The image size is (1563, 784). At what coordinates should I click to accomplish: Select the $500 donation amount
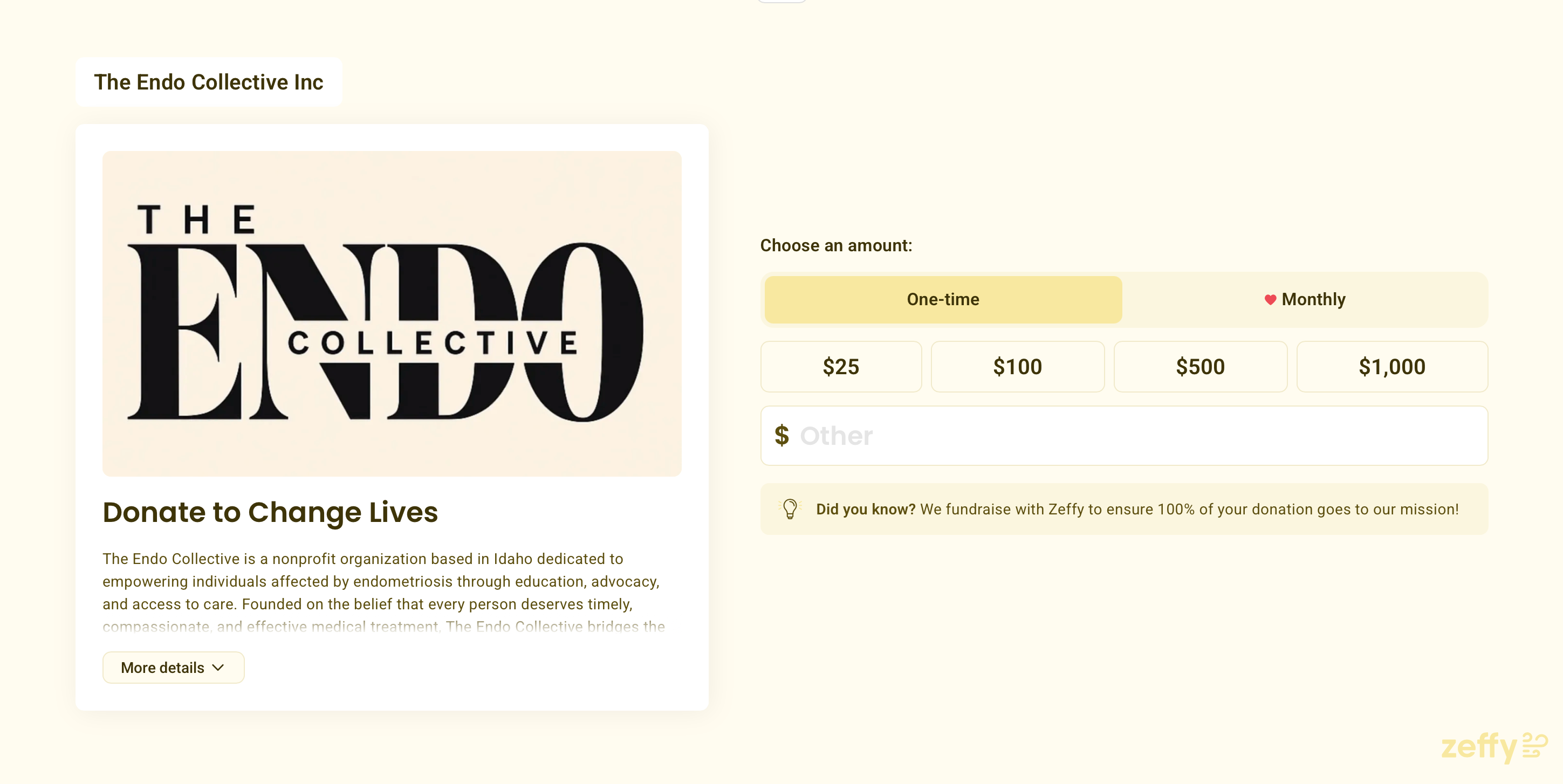1199,367
